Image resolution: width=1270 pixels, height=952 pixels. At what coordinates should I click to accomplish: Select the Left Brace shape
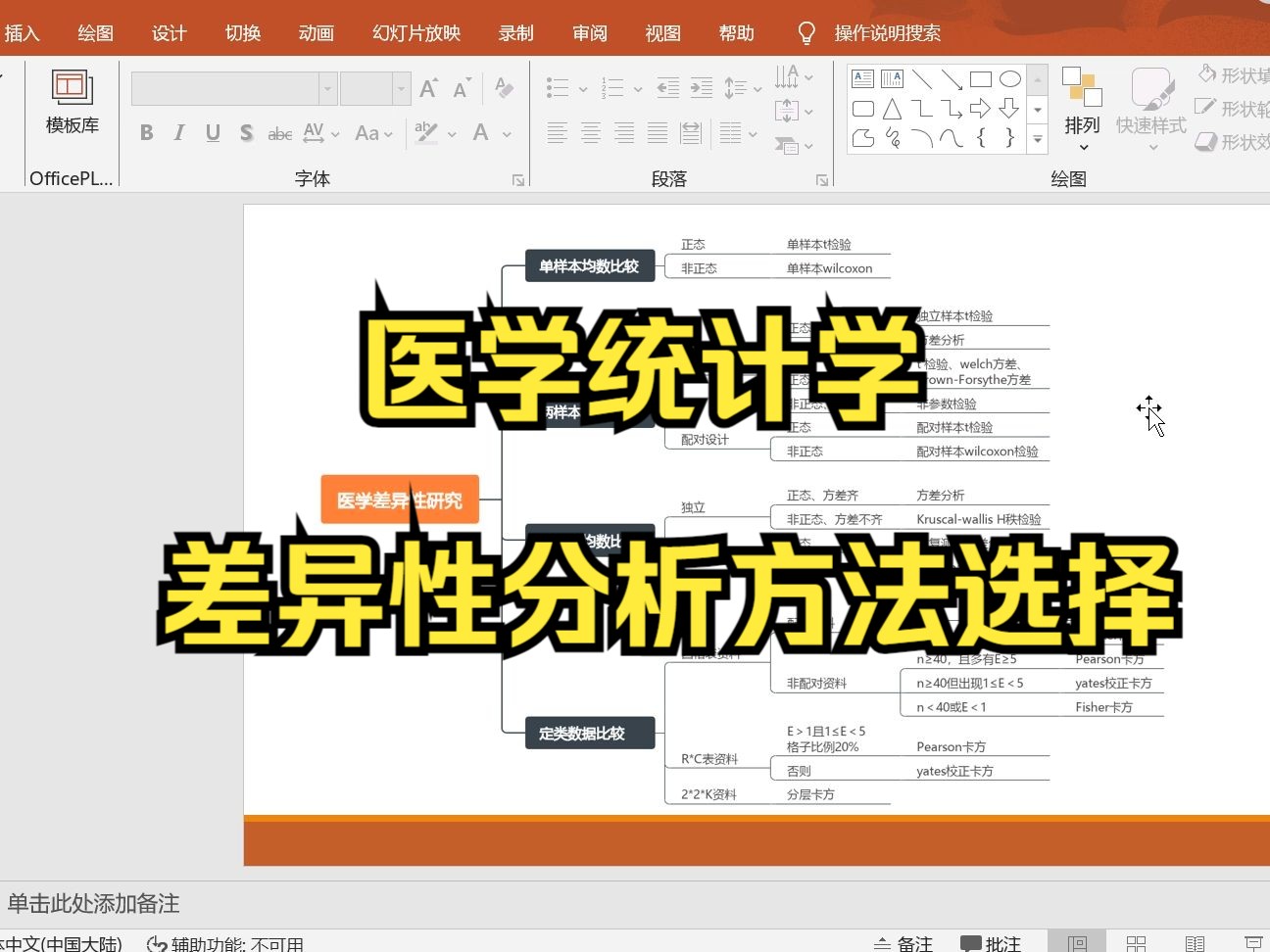point(981,138)
